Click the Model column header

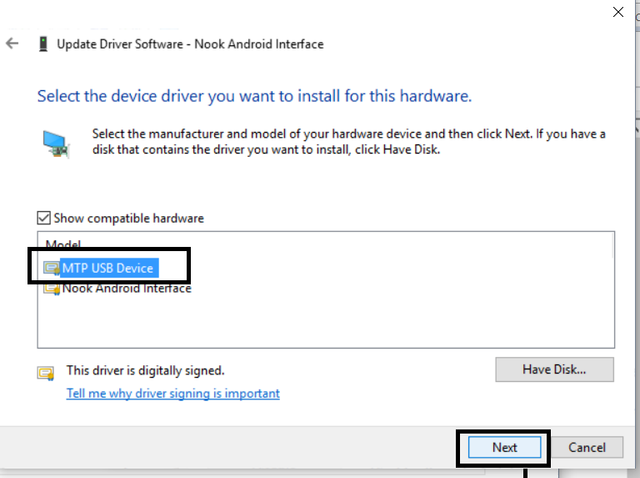[63, 244]
